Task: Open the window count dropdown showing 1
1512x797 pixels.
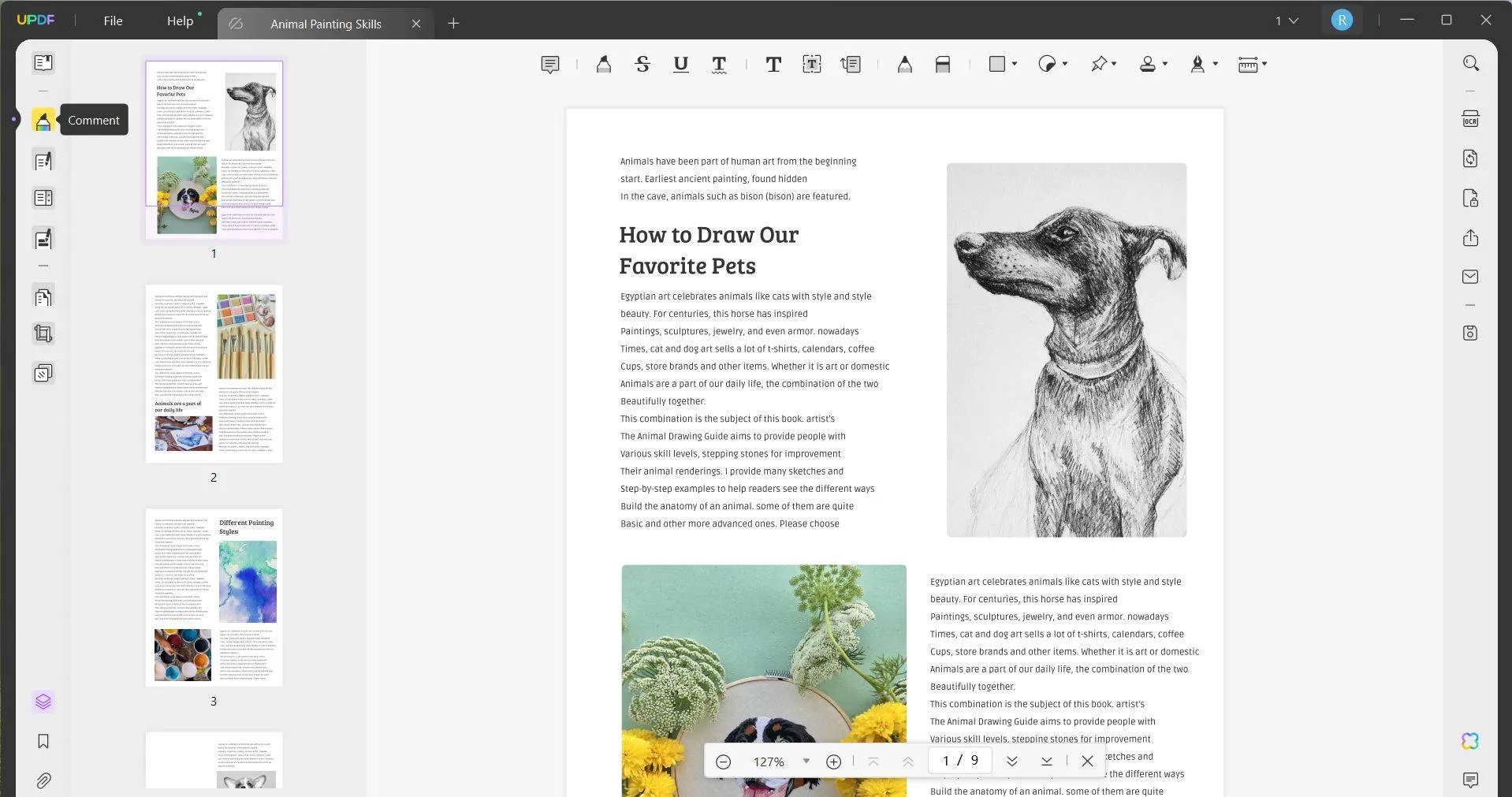Action: (x=1287, y=21)
